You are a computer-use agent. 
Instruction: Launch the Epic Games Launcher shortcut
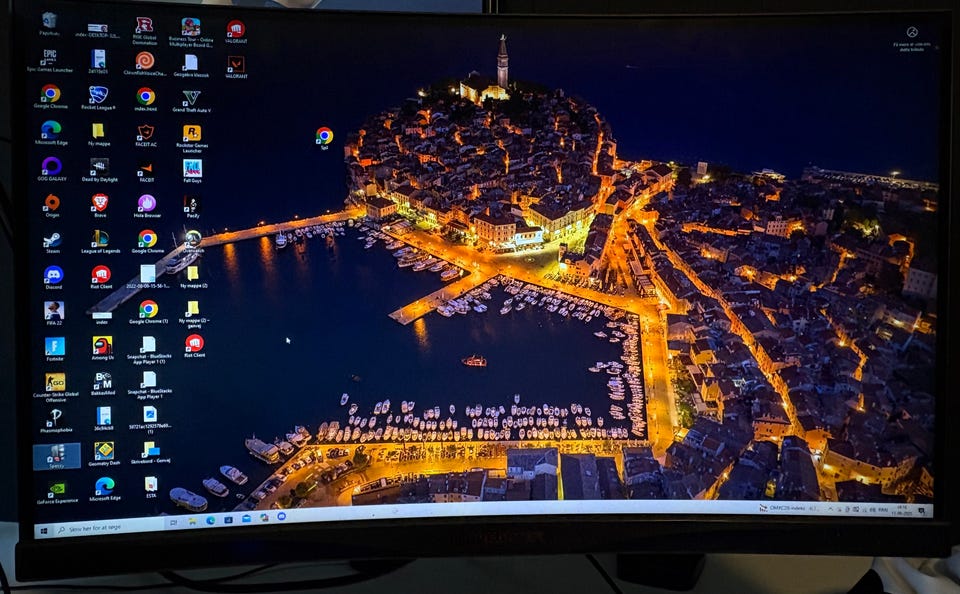tap(50, 61)
